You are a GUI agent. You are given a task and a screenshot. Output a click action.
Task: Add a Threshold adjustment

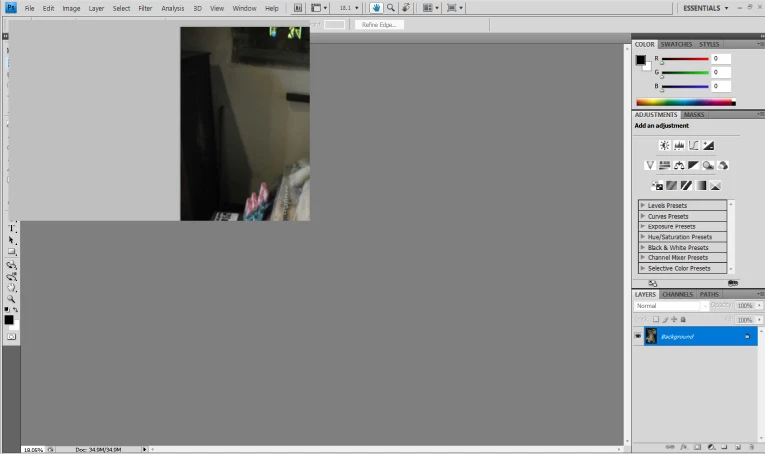point(686,185)
